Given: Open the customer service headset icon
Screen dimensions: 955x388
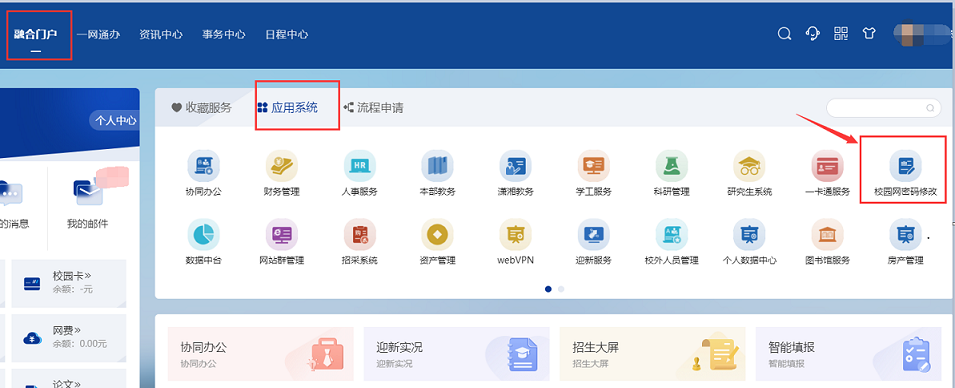Looking at the screenshot, I should coord(812,34).
